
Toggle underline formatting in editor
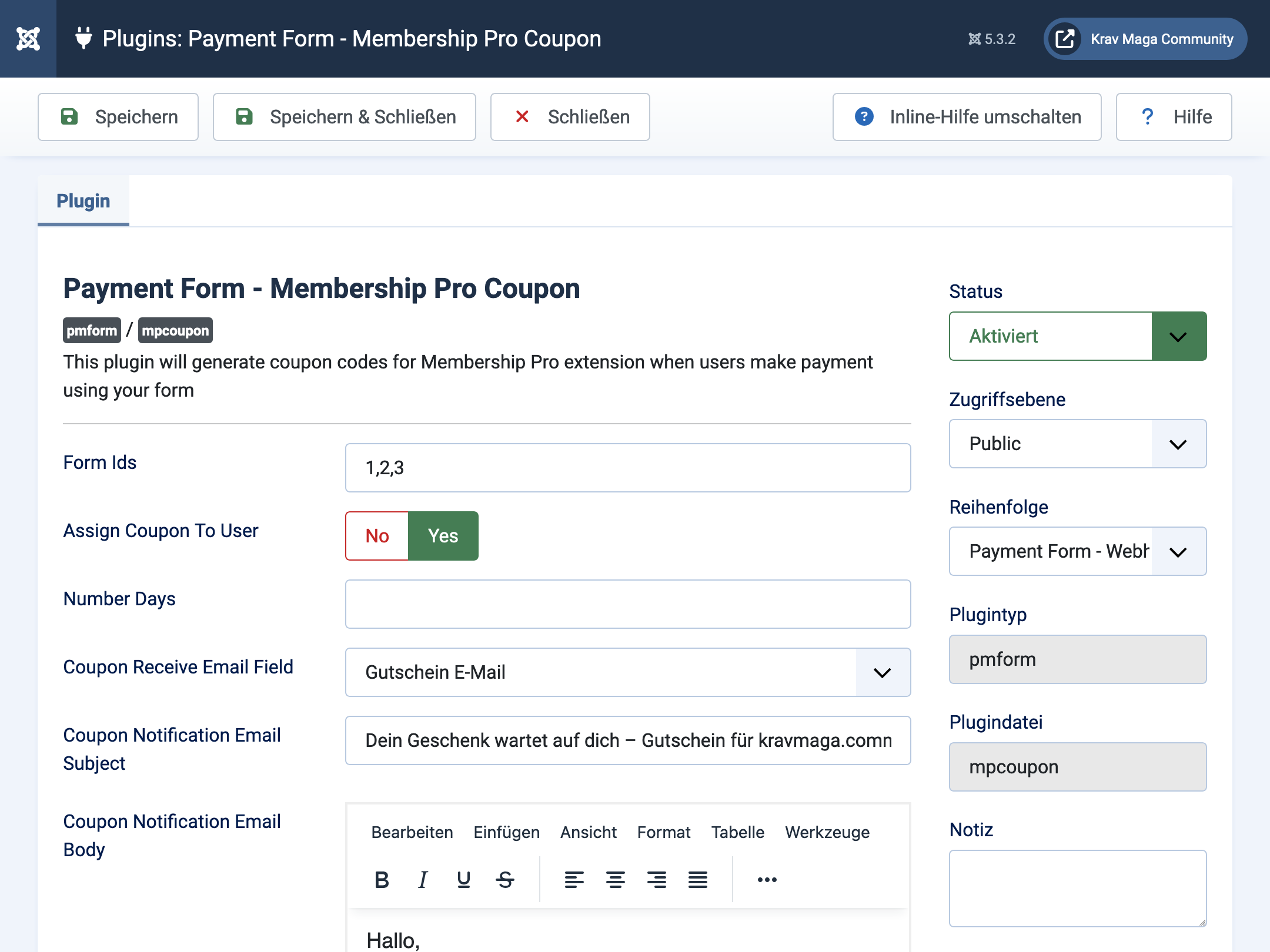(x=464, y=880)
